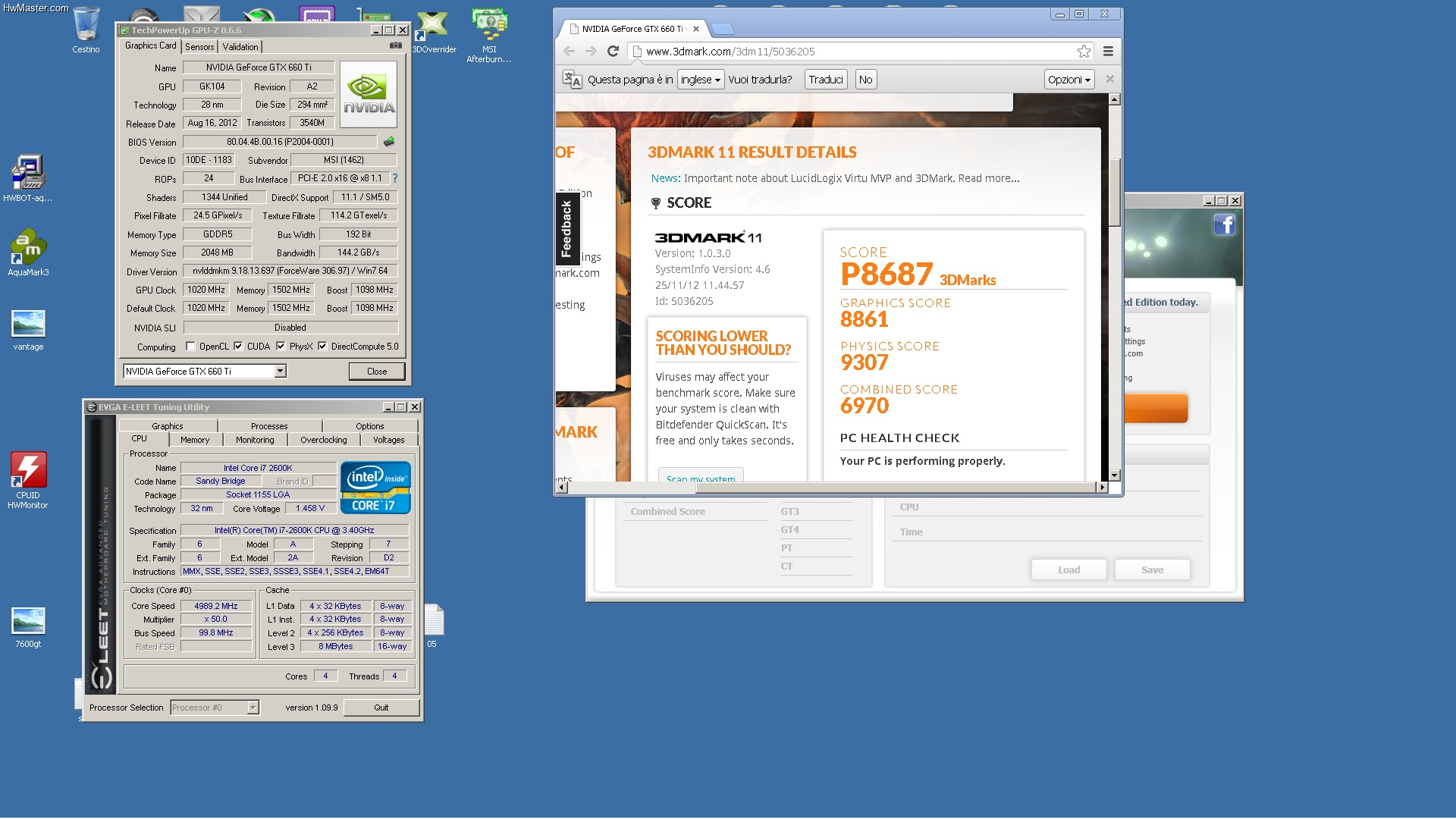The height and width of the screenshot is (819, 1456).
Task: Click GPU-Z screenshot camera icon
Action: [395, 45]
